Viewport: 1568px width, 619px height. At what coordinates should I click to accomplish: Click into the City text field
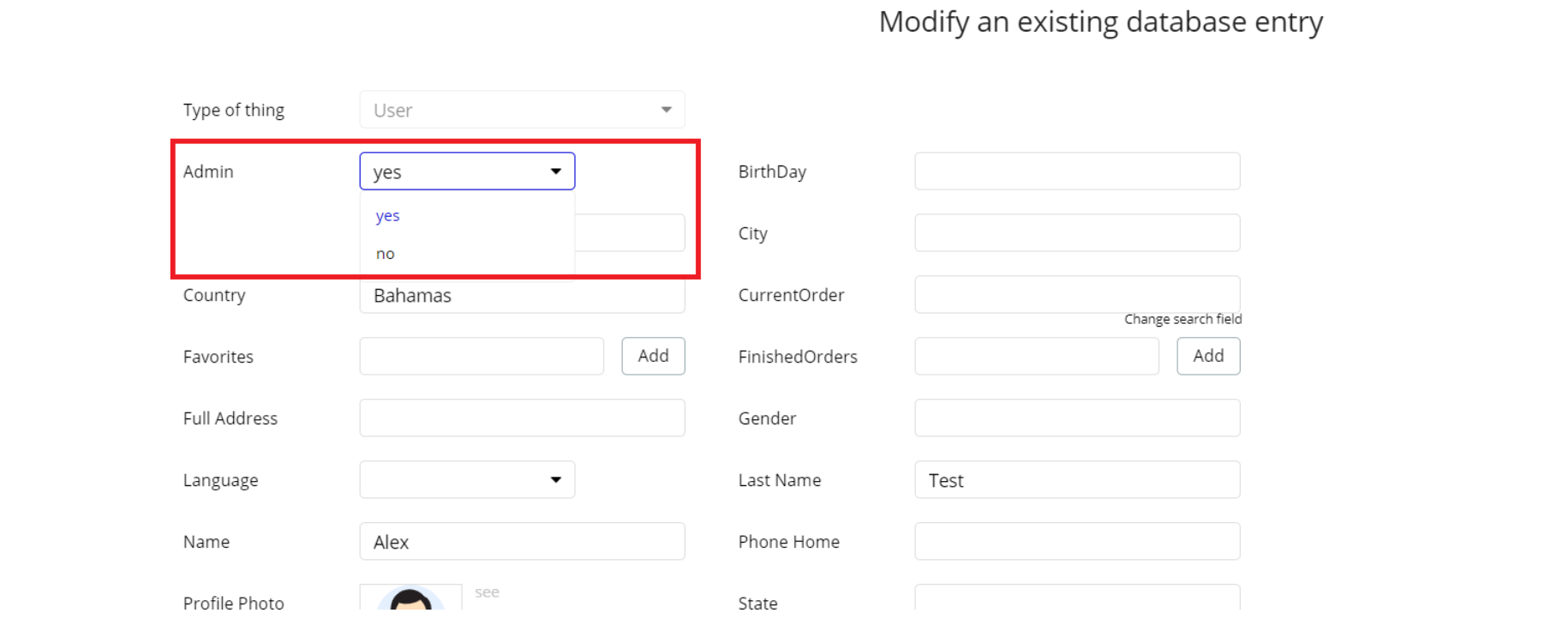[1077, 233]
